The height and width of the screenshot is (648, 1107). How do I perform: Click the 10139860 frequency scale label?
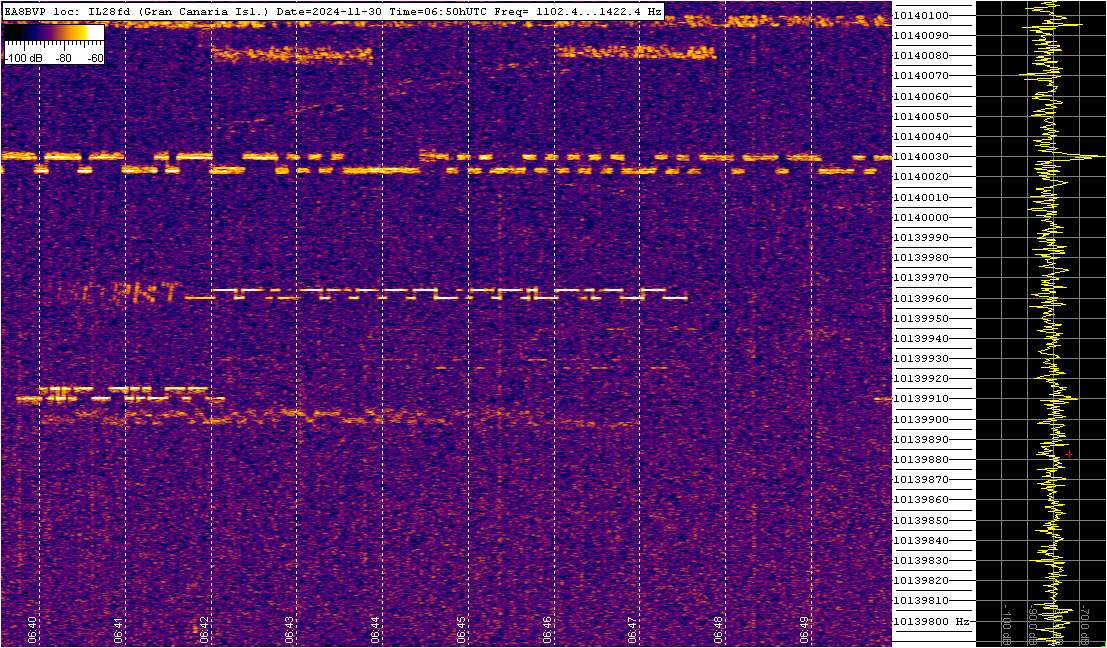coord(921,500)
